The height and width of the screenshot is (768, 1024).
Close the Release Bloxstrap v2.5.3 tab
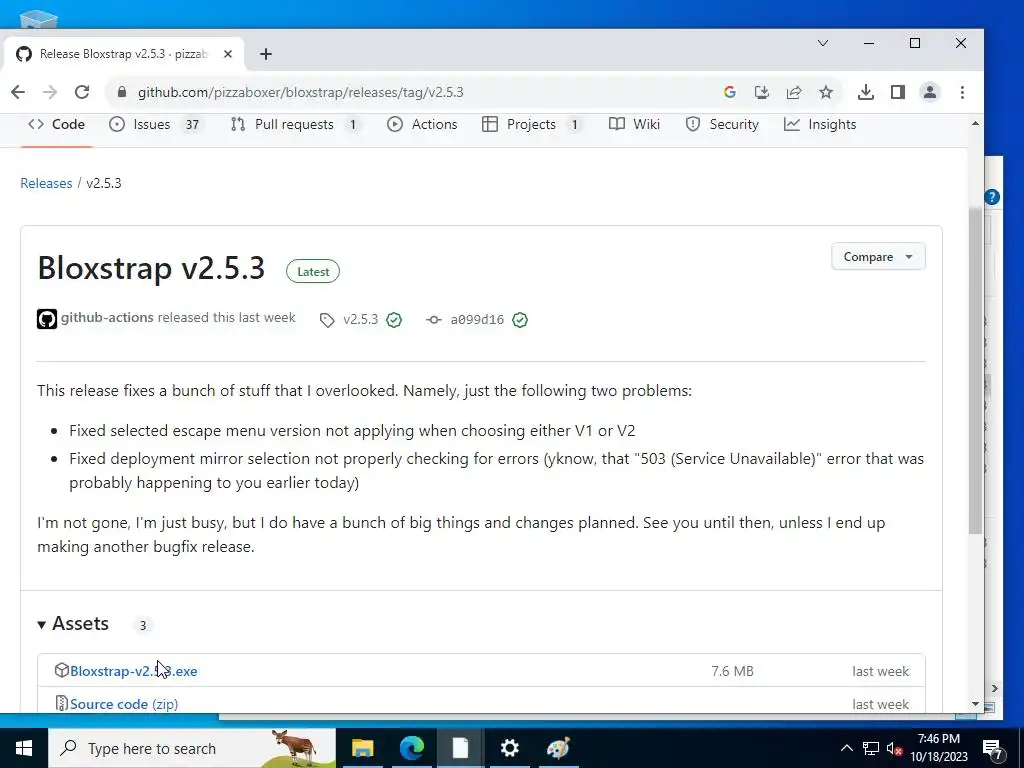(228, 54)
